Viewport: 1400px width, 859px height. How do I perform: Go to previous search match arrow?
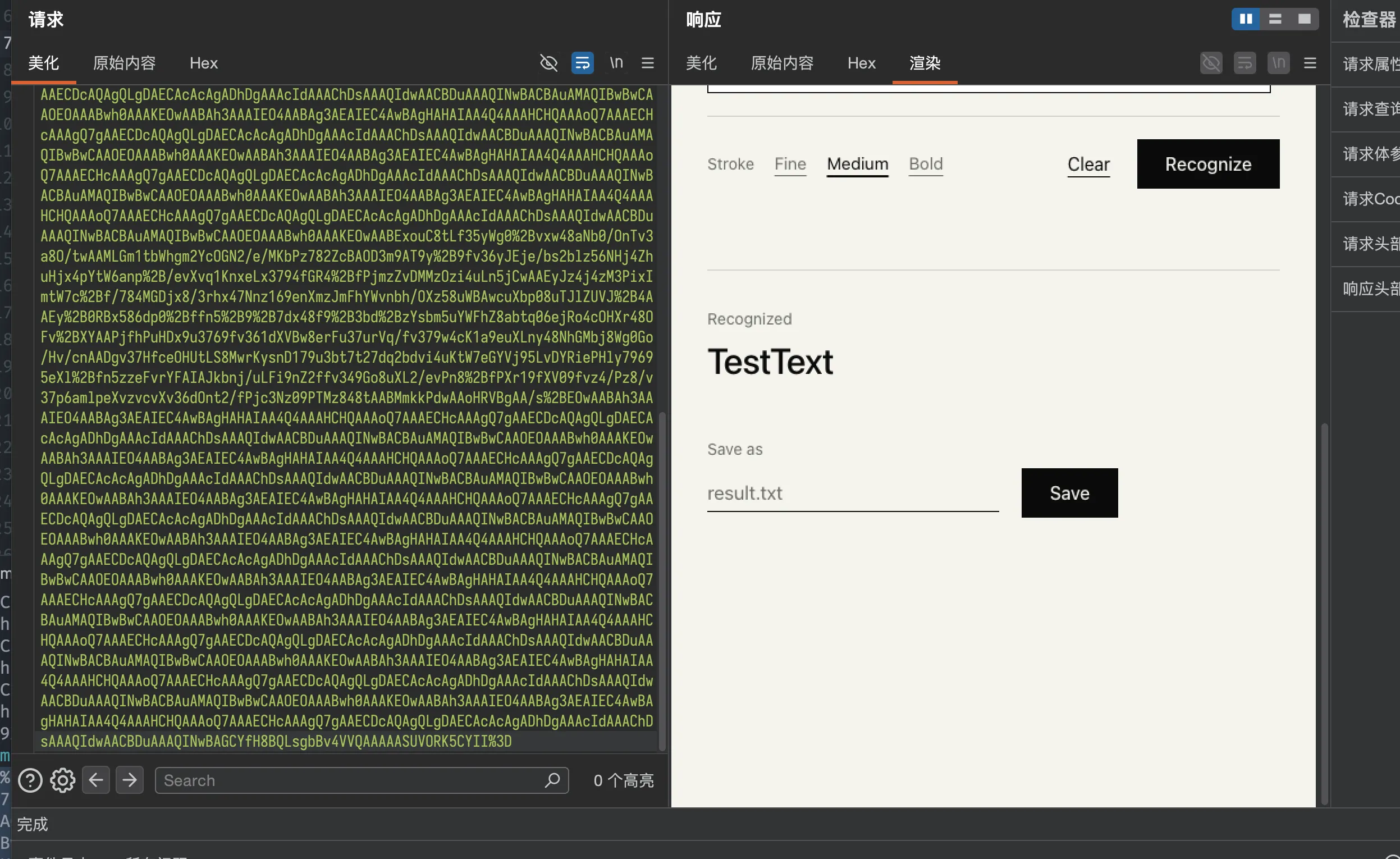pyautogui.click(x=96, y=779)
